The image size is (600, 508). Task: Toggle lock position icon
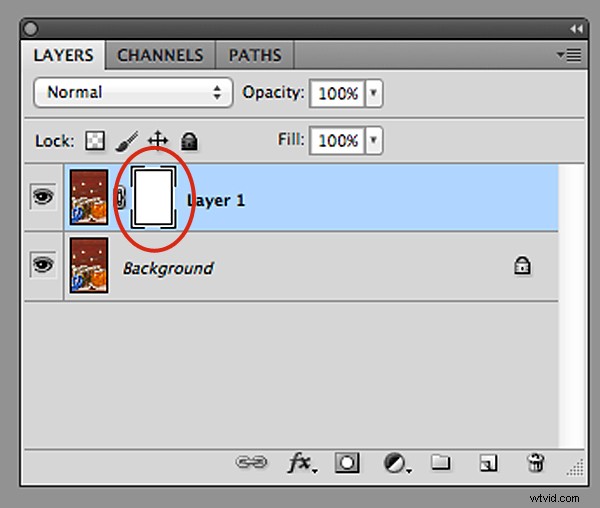[x=158, y=141]
